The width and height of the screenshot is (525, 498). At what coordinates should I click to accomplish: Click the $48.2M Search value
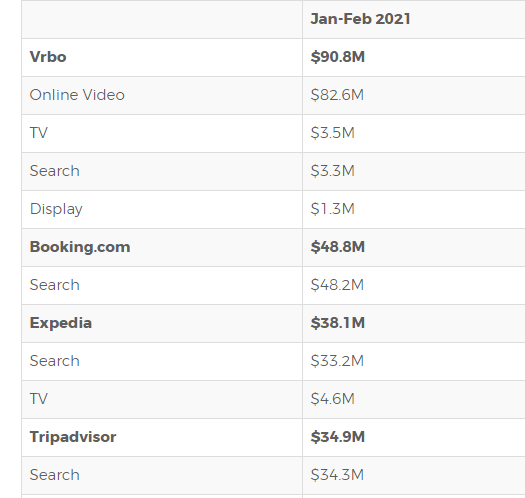[x=337, y=285]
